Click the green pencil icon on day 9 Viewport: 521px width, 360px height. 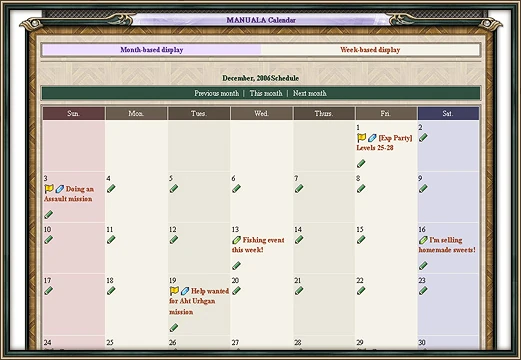[x=423, y=189]
